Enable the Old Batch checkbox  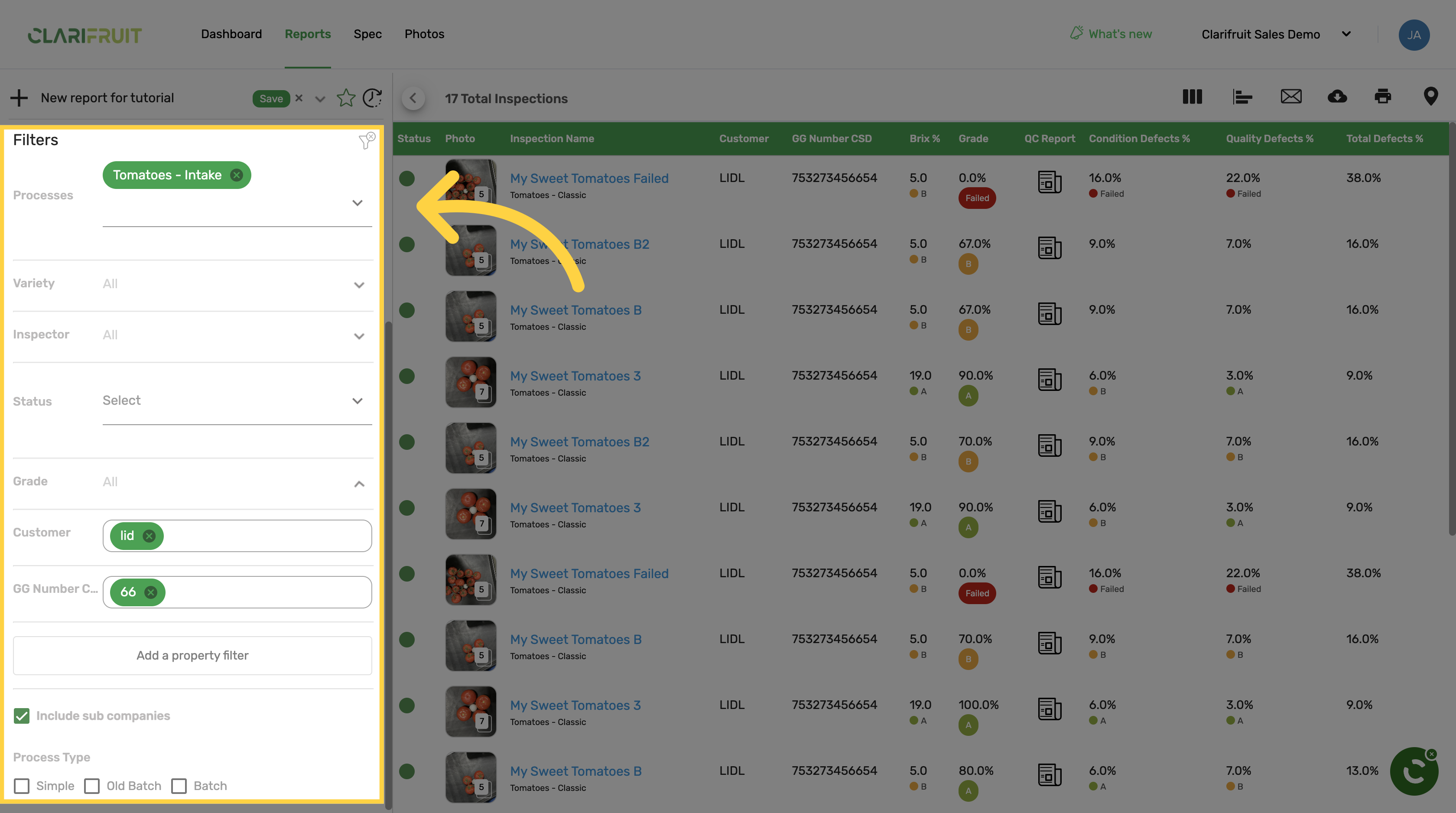pyautogui.click(x=91, y=786)
